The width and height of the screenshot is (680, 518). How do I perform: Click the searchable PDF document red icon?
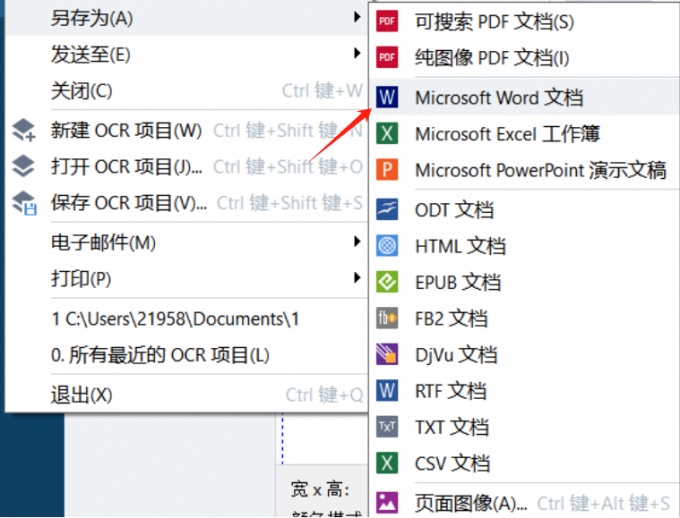(387, 21)
